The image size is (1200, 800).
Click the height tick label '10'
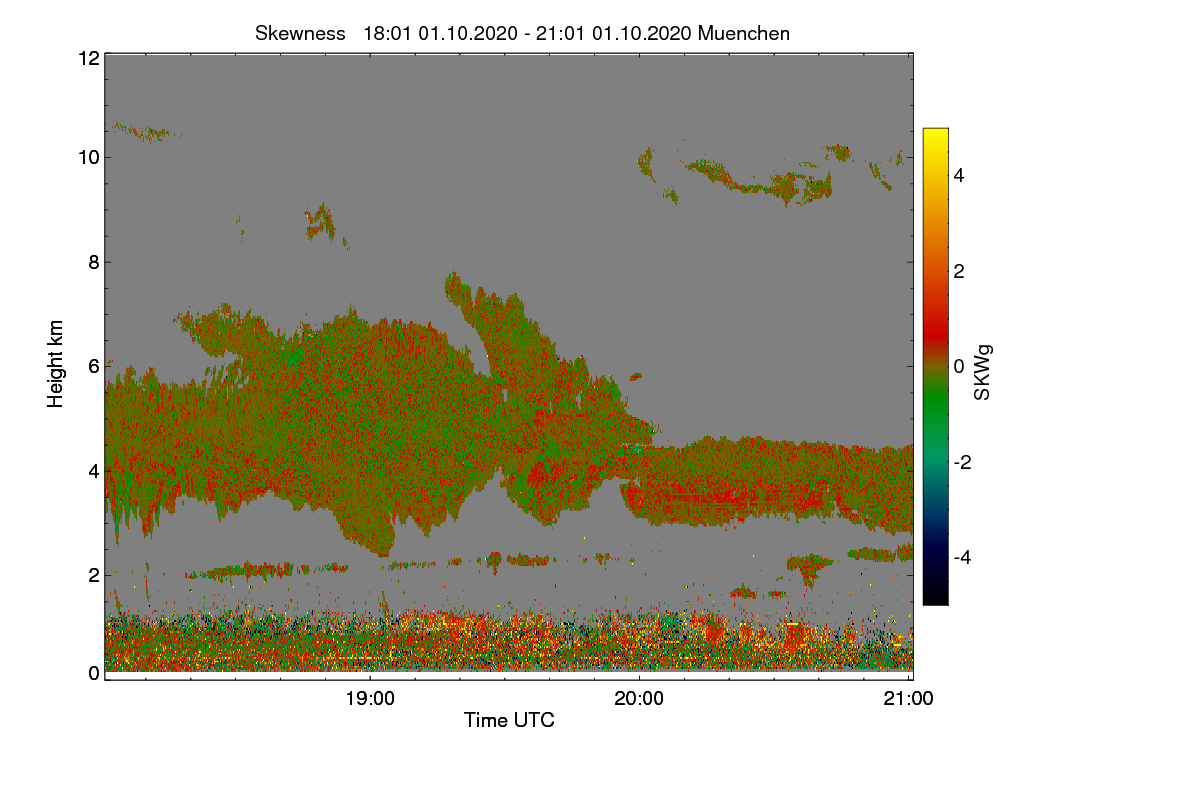(88, 157)
